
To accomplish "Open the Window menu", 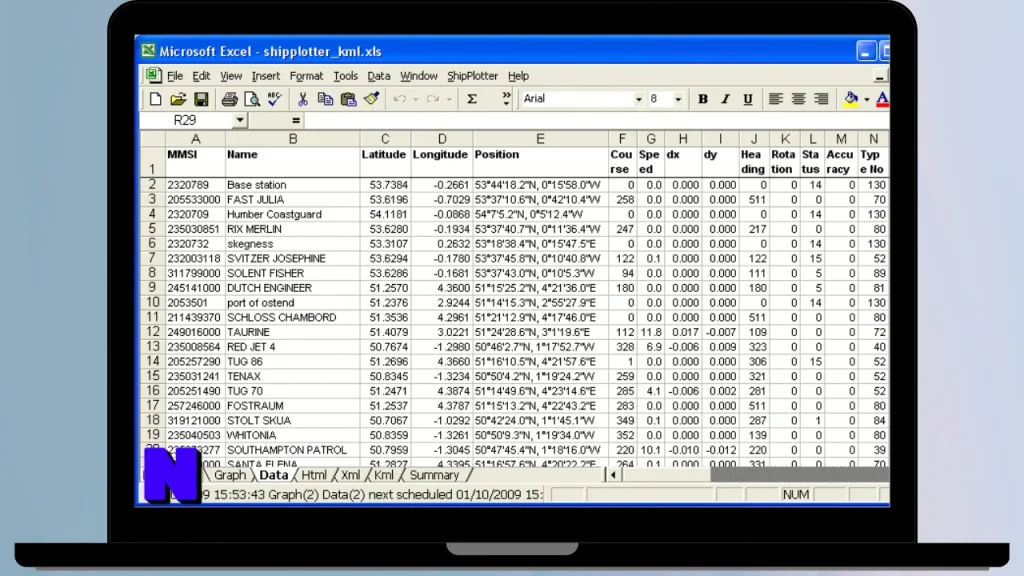I will [419, 76].
